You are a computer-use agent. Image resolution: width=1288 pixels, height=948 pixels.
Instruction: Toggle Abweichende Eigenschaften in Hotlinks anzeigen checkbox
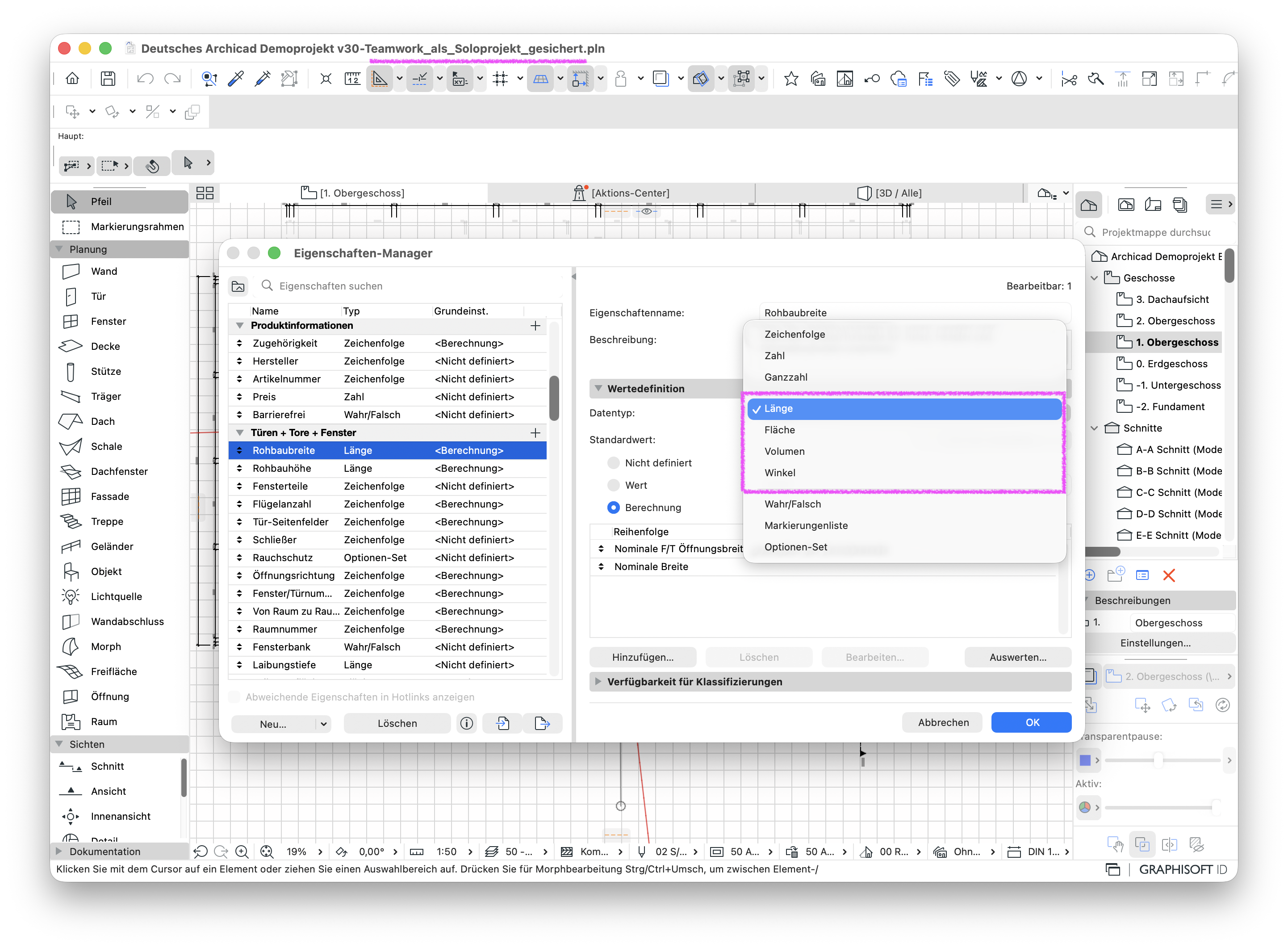234,697
